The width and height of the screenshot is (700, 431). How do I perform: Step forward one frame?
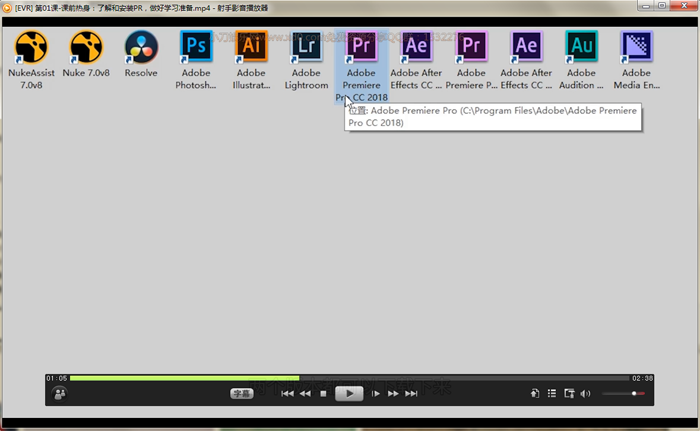(375, 393)
